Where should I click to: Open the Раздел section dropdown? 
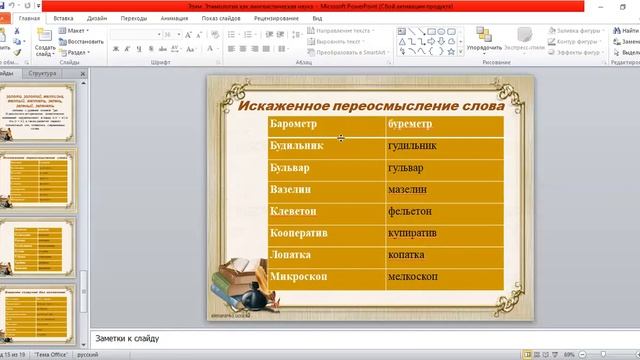[x=74, y=53]
